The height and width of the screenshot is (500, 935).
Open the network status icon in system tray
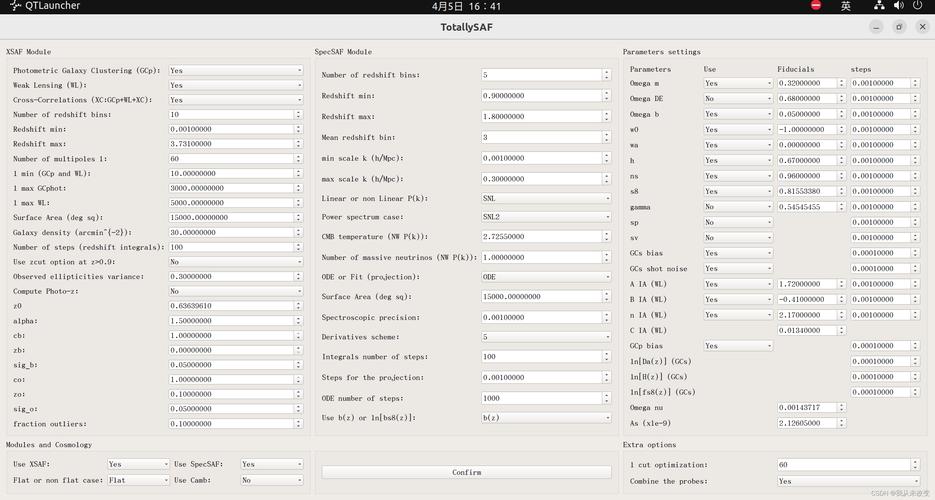pyautogui.click(x=879, y=6)
